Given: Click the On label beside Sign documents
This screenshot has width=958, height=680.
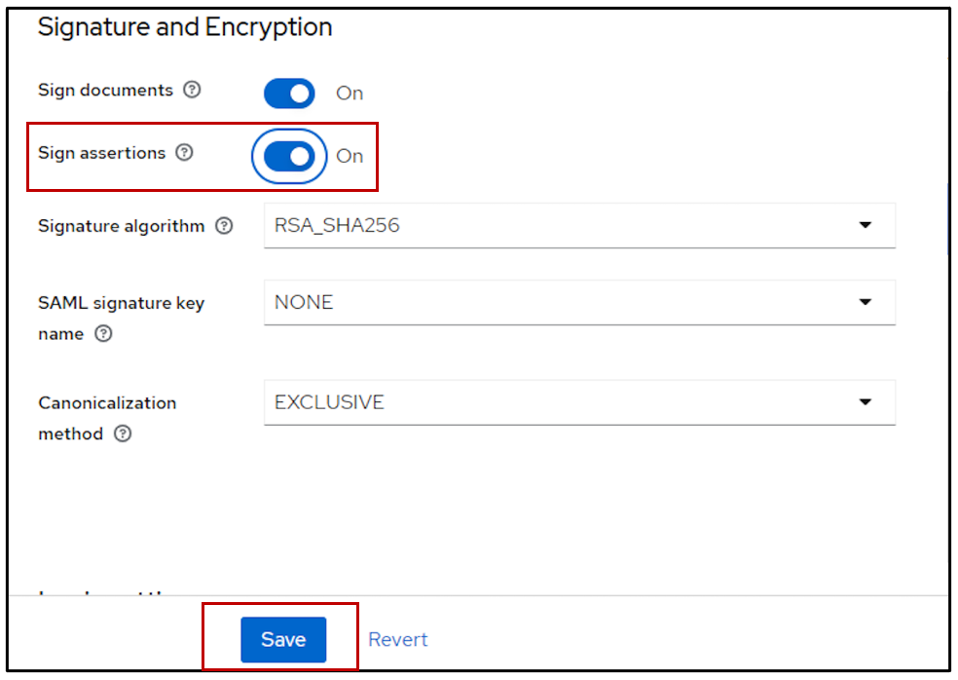Looking at the screenshot, I should [349, 93].
